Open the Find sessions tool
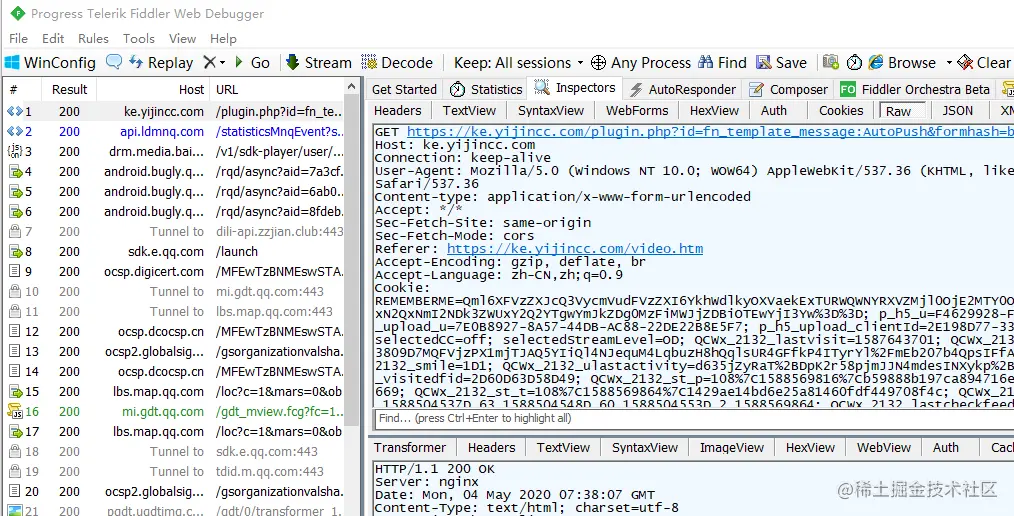 [x=722, y=63]
